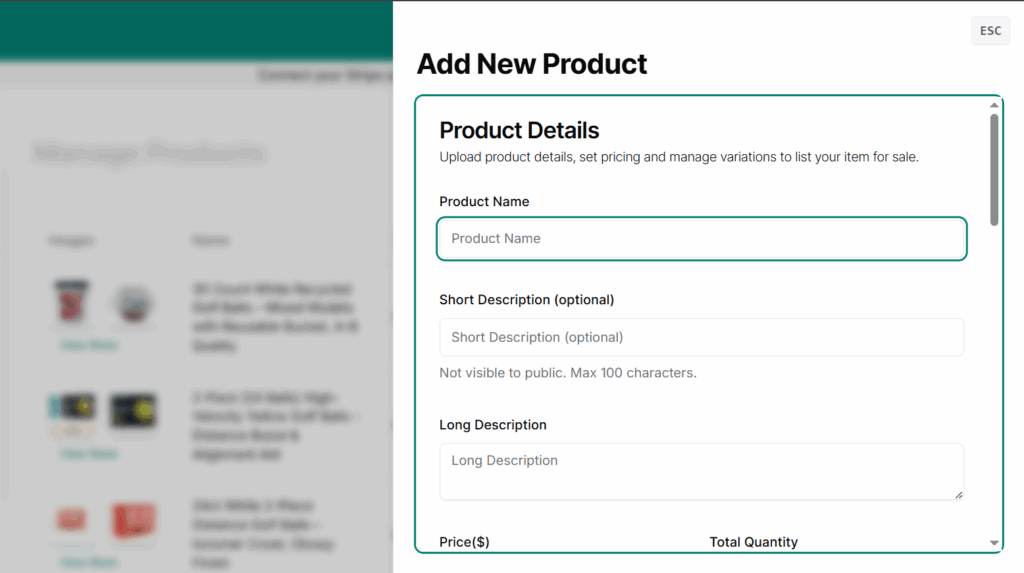This screenshot has width=1024, height=573.
Task: Select the Long Description text area
Action: tap(701, 471)
